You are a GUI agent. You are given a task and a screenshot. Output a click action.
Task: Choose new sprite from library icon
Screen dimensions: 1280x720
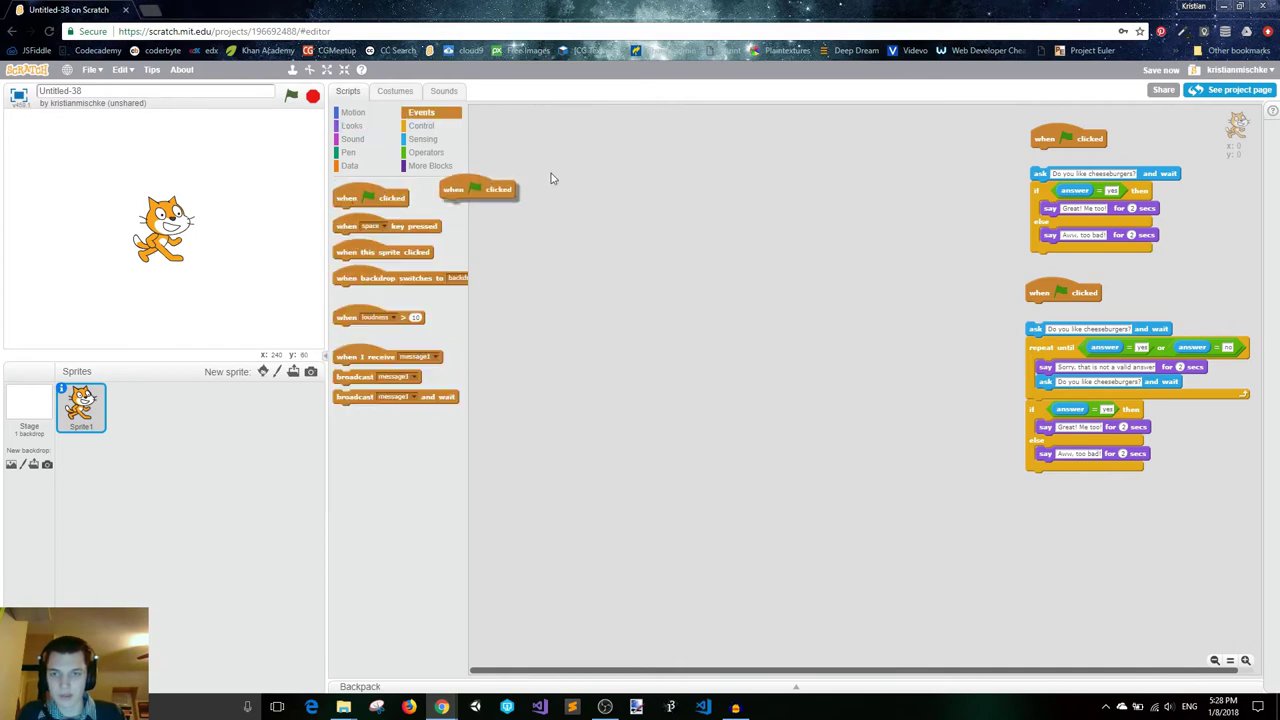coord(263,372)
